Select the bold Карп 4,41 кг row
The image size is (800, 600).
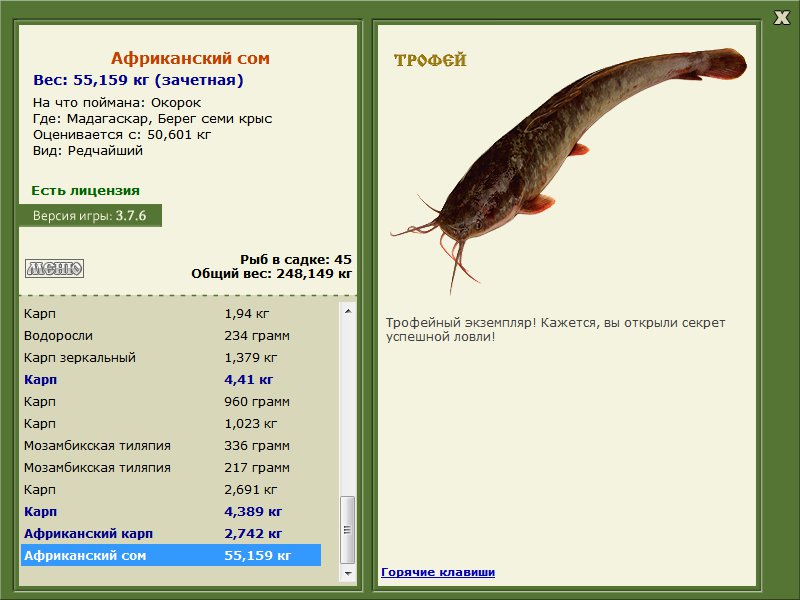pyautogui.click(x=171, y=380)
